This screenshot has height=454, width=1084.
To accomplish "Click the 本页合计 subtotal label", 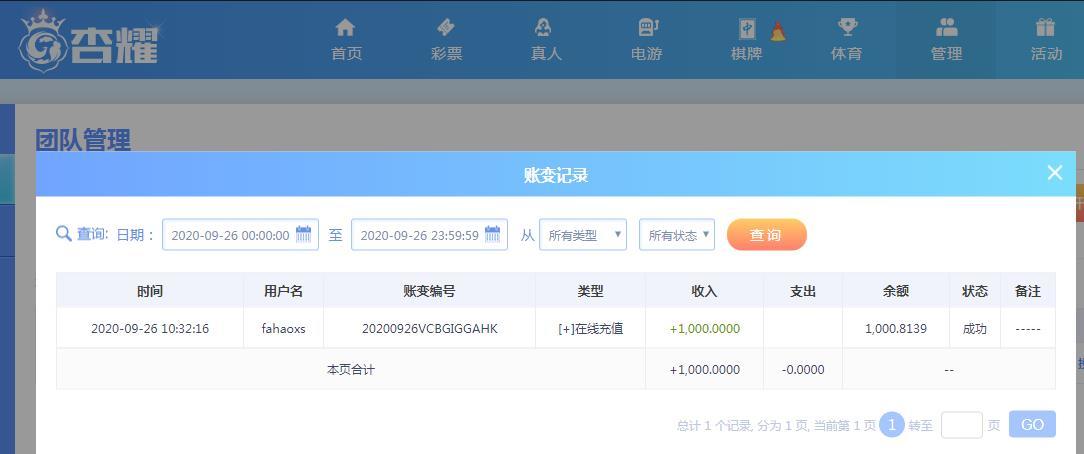I will click(351, 369).
